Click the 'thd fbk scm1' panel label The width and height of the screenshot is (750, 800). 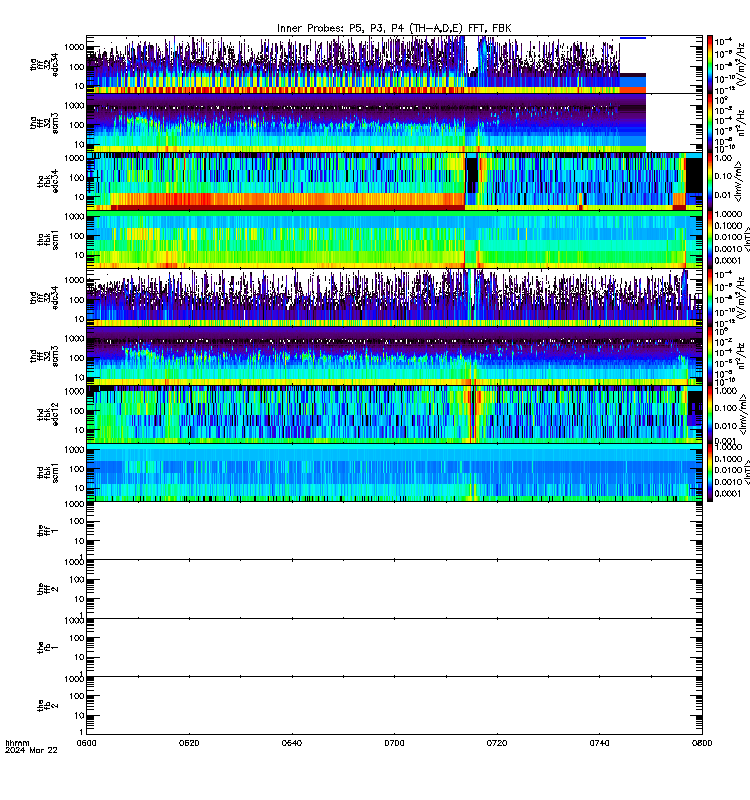(x=48, y=472)
